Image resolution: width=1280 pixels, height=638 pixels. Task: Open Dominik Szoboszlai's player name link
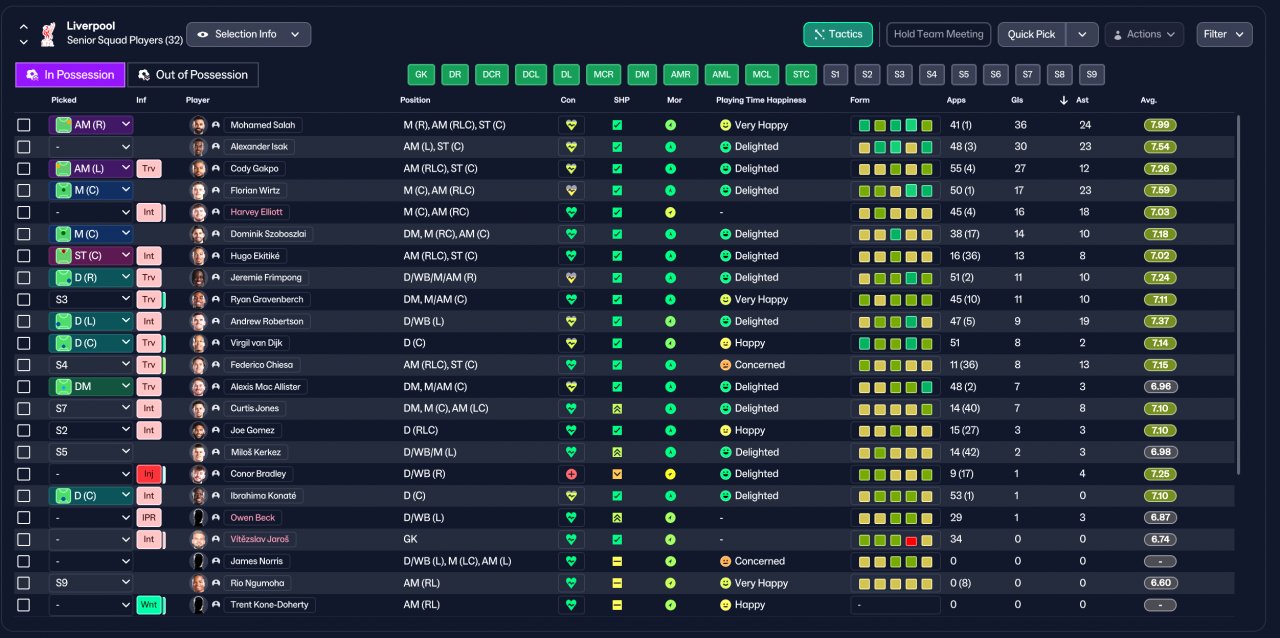click(x=269, y=234)
